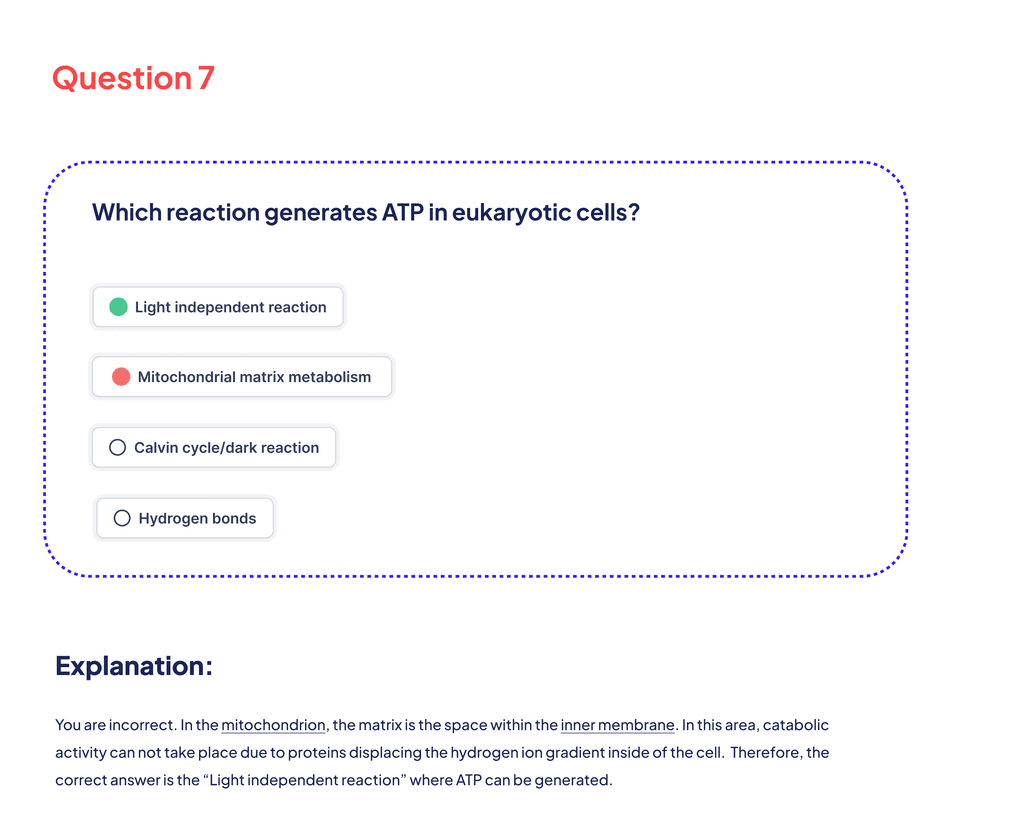Click the empty circle next to Calvin cycle/dark reaction
This screenshot has width=1024, height=834.
116,447
